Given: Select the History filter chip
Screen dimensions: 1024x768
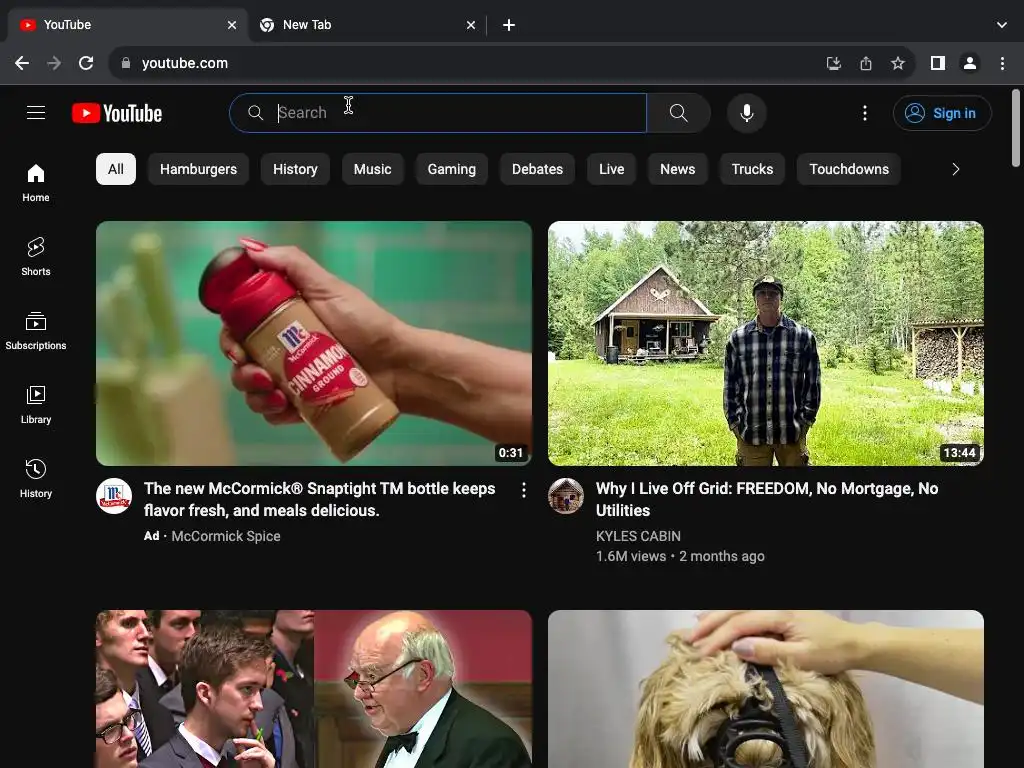Looking at the screenshot, I should [x=295, y=169].
